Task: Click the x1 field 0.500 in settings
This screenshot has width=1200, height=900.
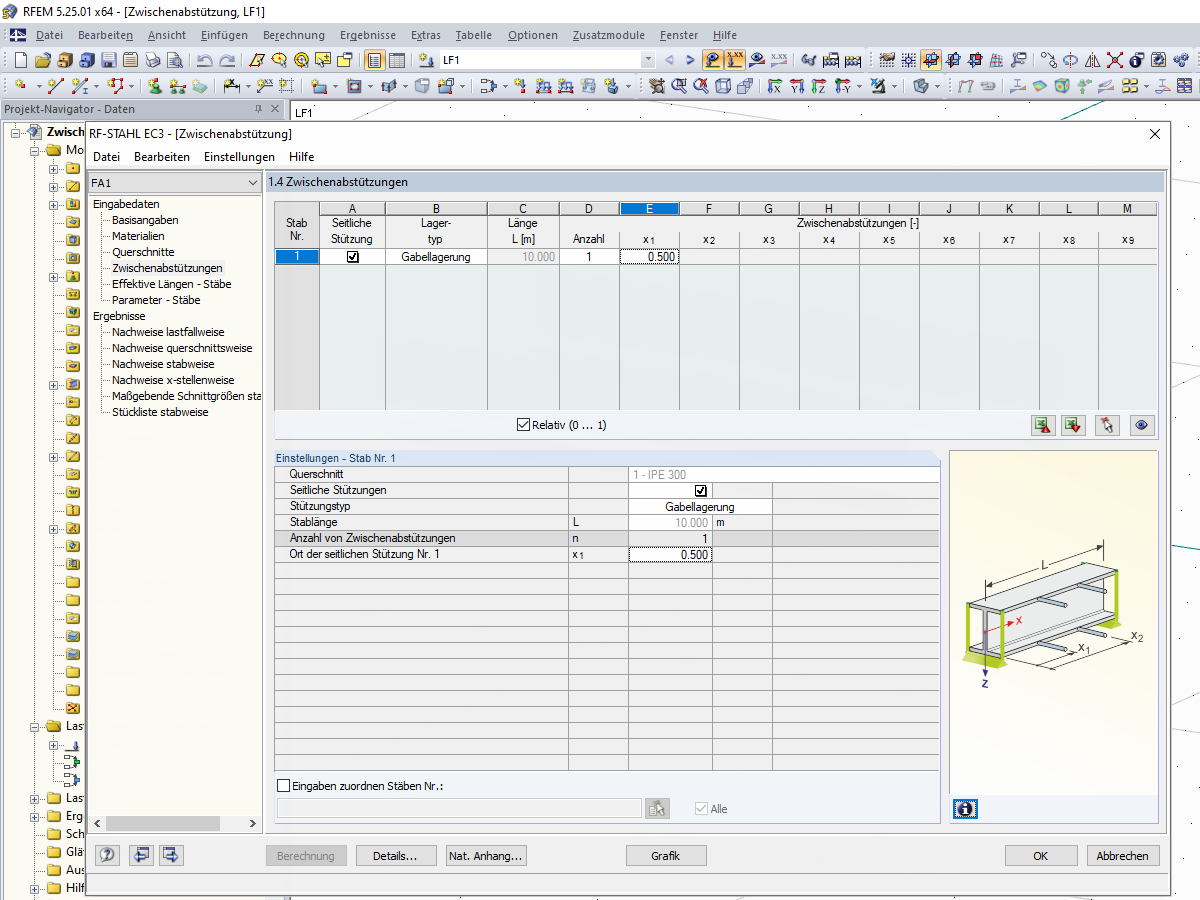Action: pyautogui.click(x=671, y=554)
